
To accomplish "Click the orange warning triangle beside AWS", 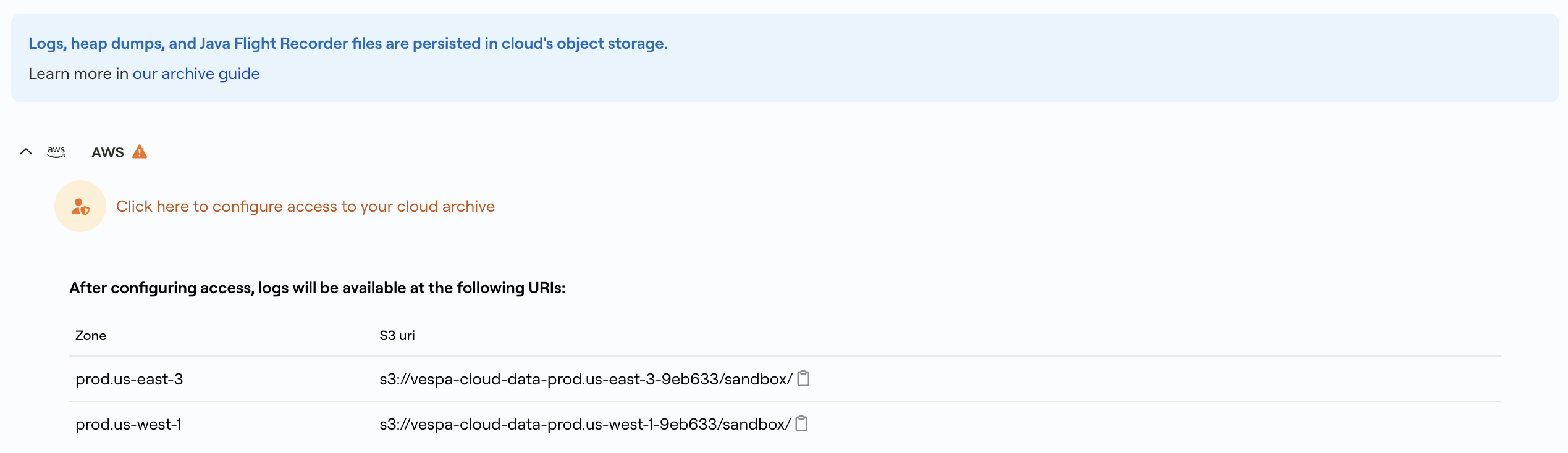I will click(140, 151).
